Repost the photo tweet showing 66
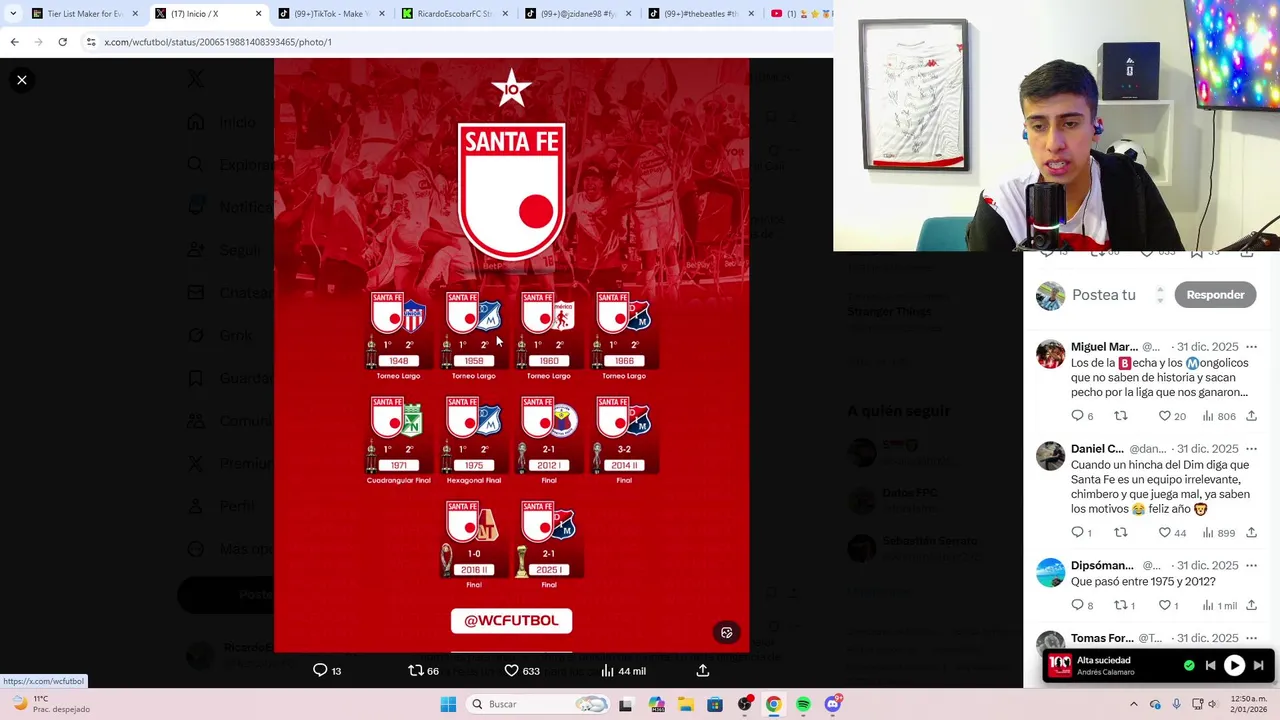Viewport: 1280px width, 720px height. [x=423, y=671]
